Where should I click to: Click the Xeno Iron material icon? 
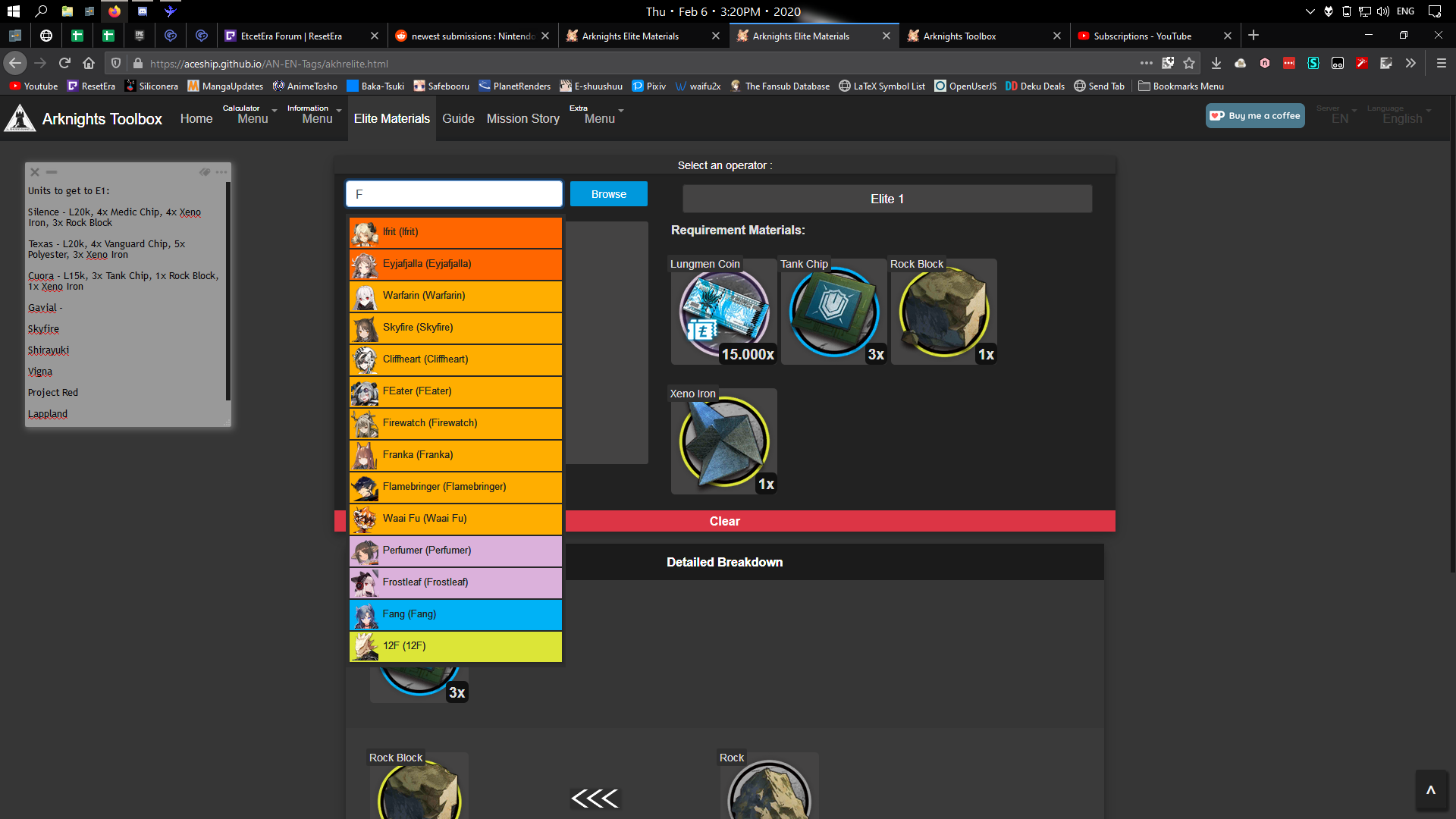(723, 441)
